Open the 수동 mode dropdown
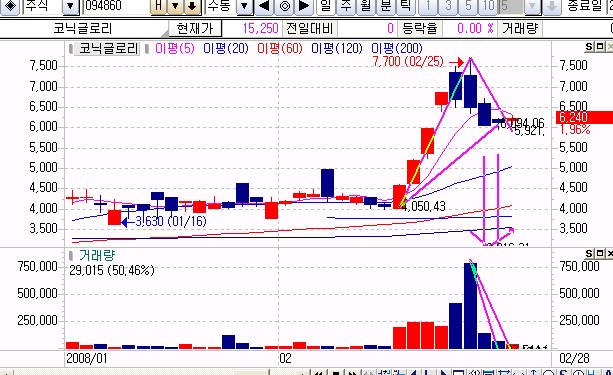The height and width of the screenshot is (375, 613). [244, 6]
